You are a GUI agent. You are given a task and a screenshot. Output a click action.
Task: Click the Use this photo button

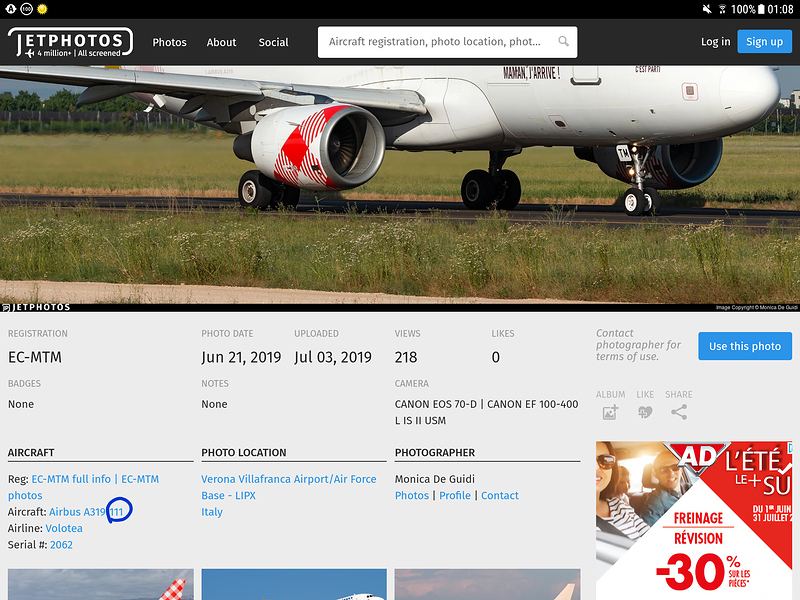(x=745, y=346)
